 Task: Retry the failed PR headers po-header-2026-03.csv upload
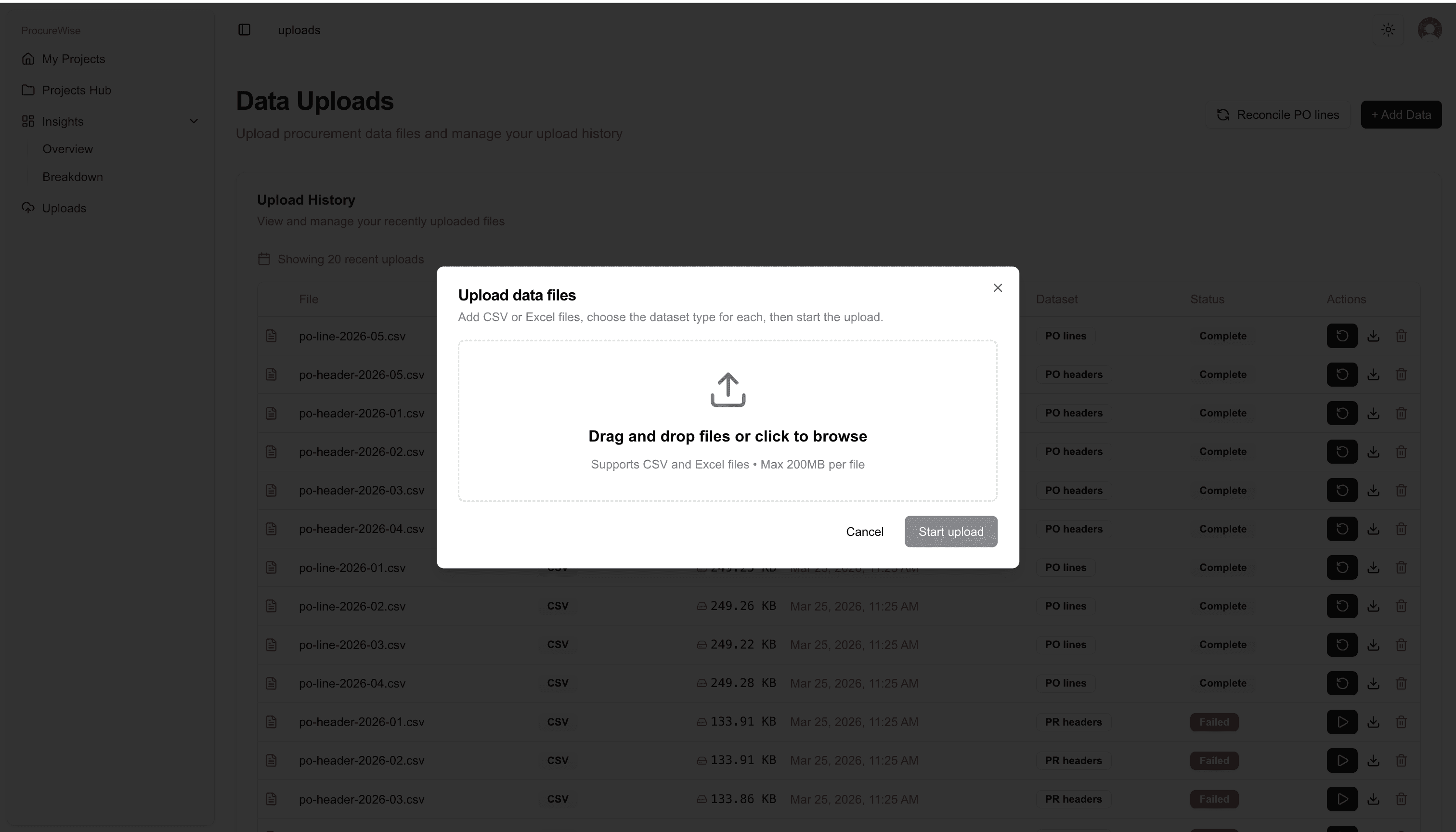(x=1342, y=799)
